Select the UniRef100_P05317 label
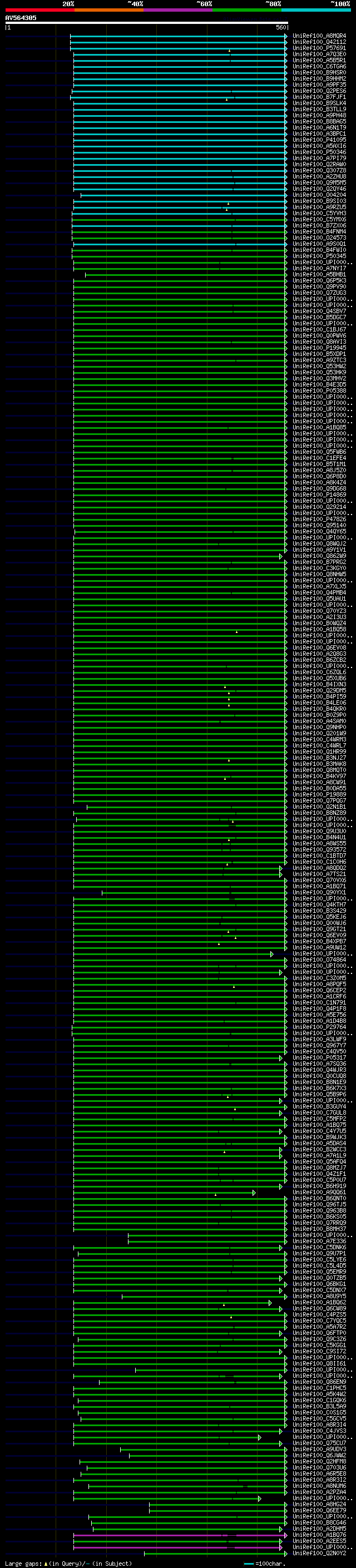Image resolution: width=356 pixels, height=1568 pixels. click(319, 1058)
